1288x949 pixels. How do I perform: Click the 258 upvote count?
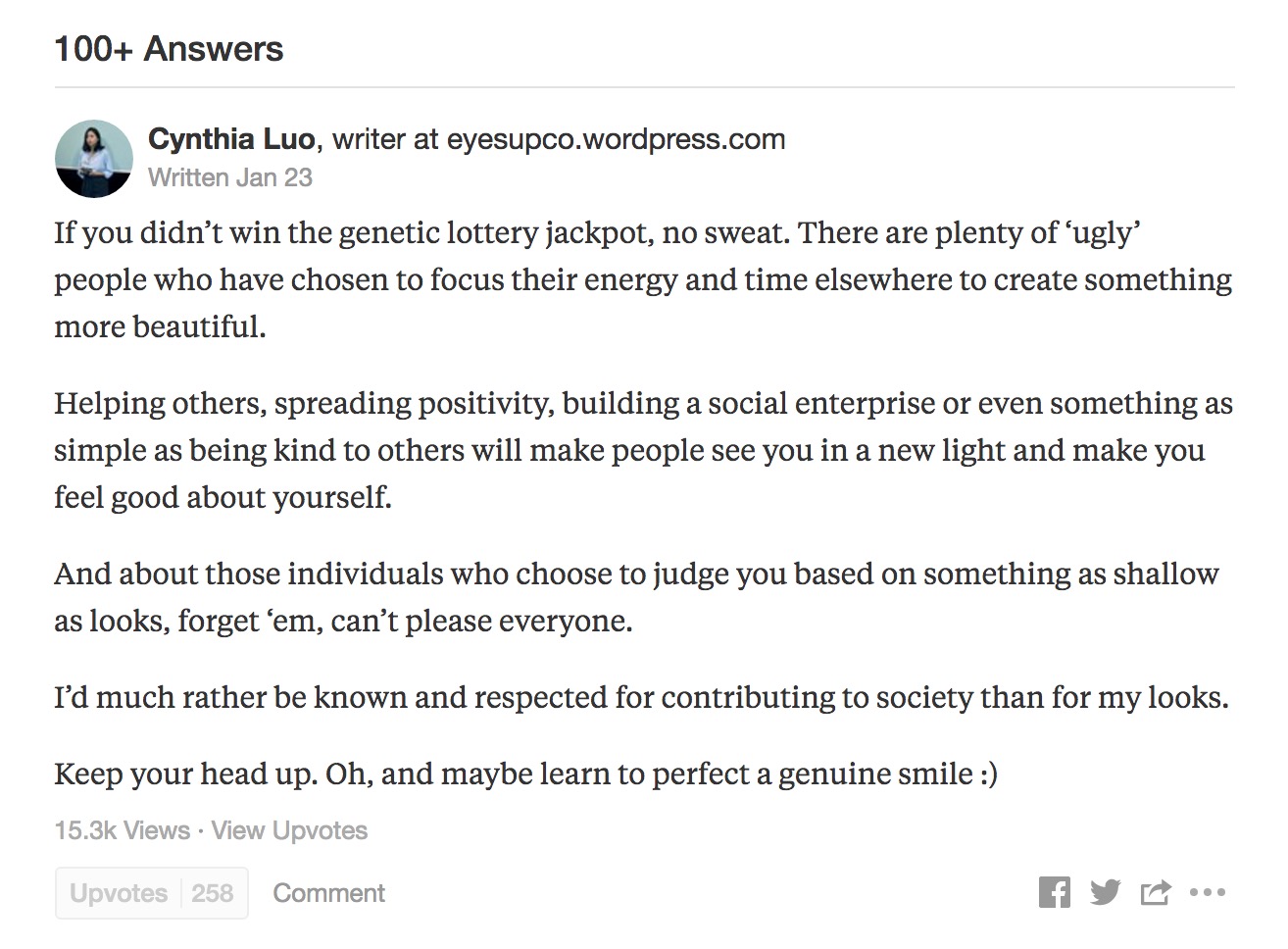click(x=212, y=893)
